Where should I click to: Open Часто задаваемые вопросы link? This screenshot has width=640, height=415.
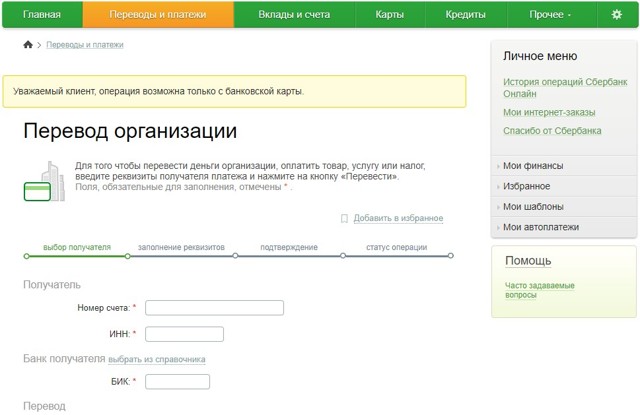tap(540, 290)
